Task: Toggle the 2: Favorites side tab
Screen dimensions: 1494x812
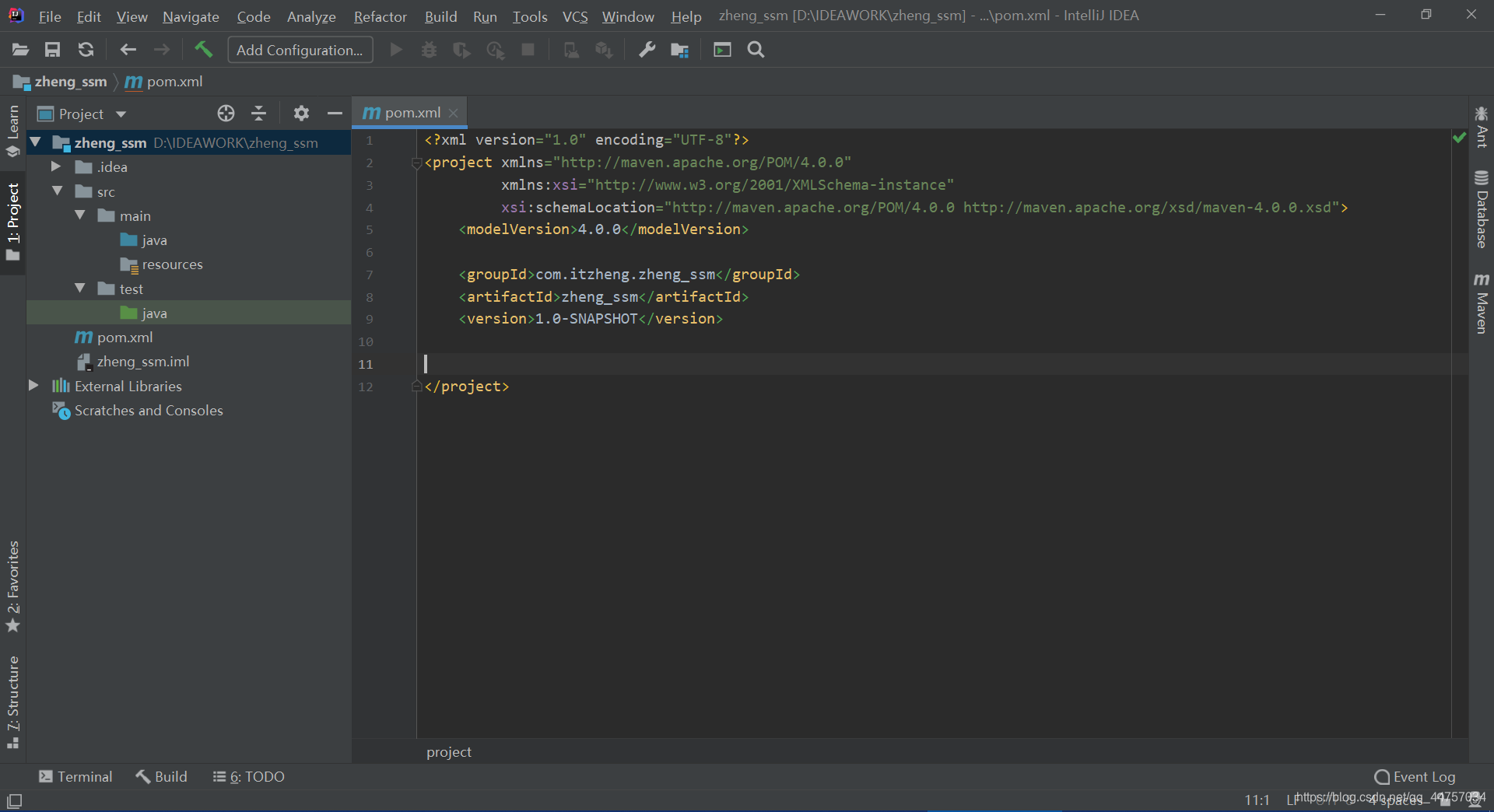Action: [x=12, y=587]
